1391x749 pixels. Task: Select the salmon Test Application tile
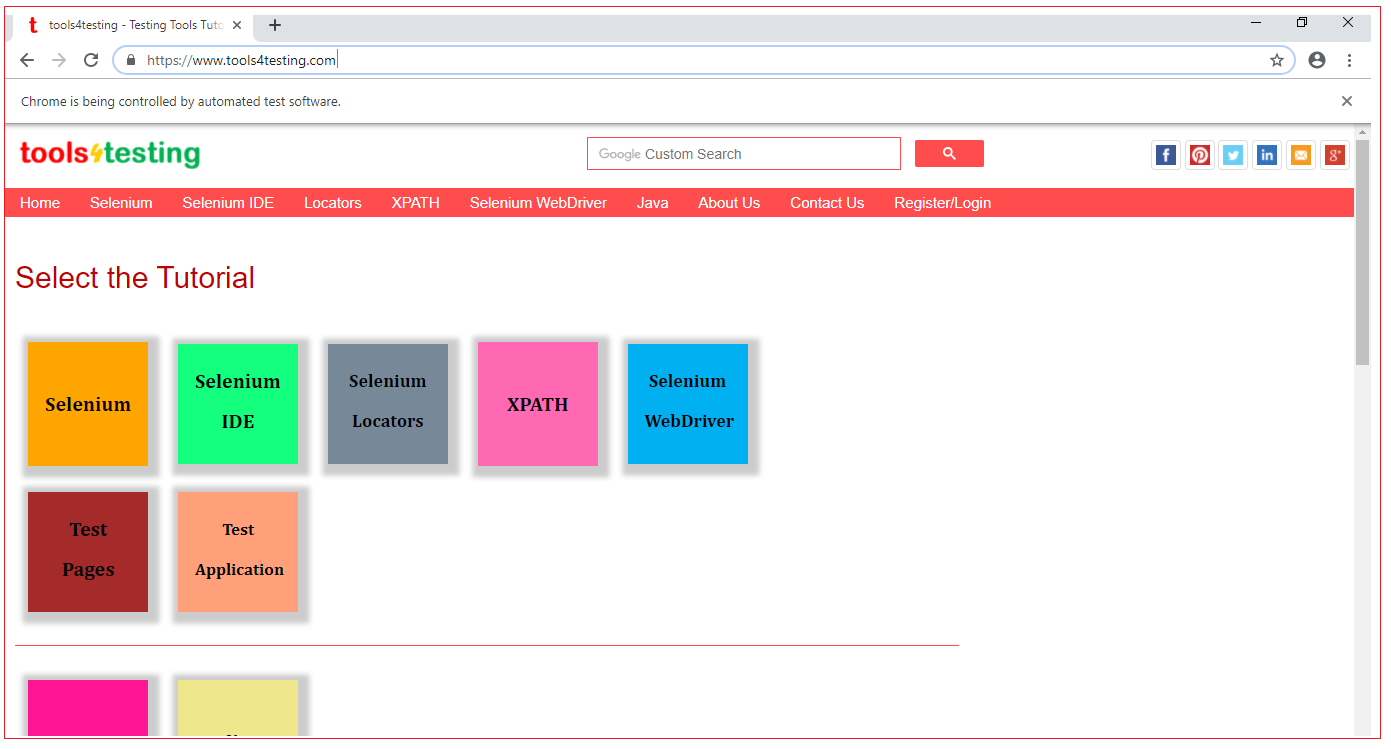238,552
